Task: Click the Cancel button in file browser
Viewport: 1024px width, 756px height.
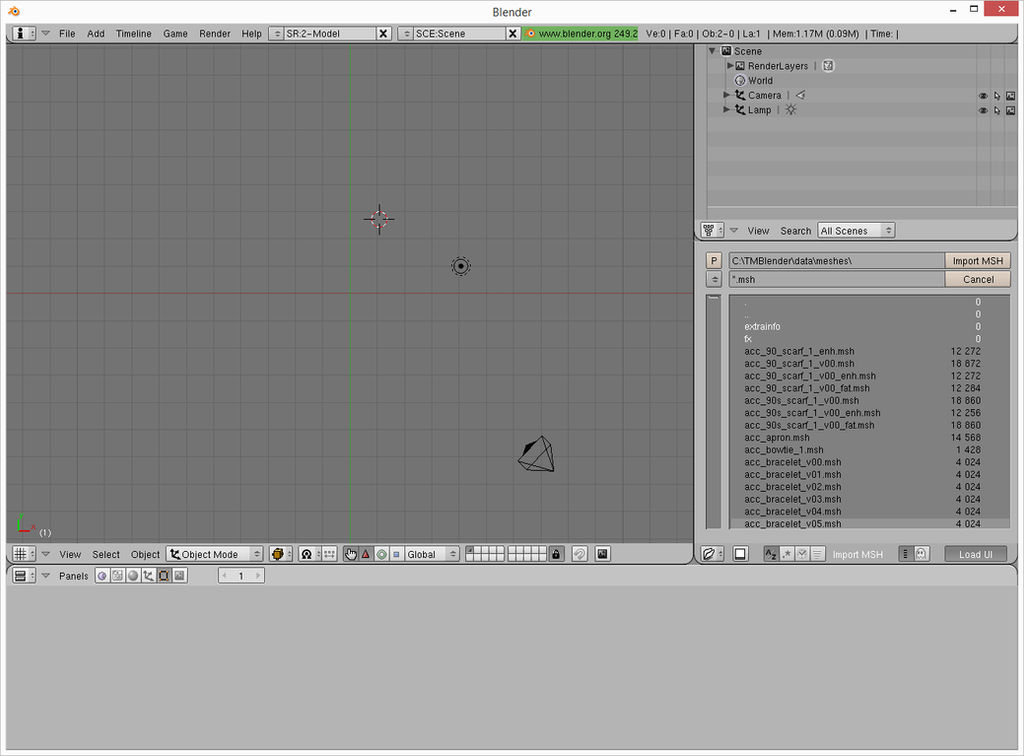Action: pyautogui.click(x=978, y=279)
